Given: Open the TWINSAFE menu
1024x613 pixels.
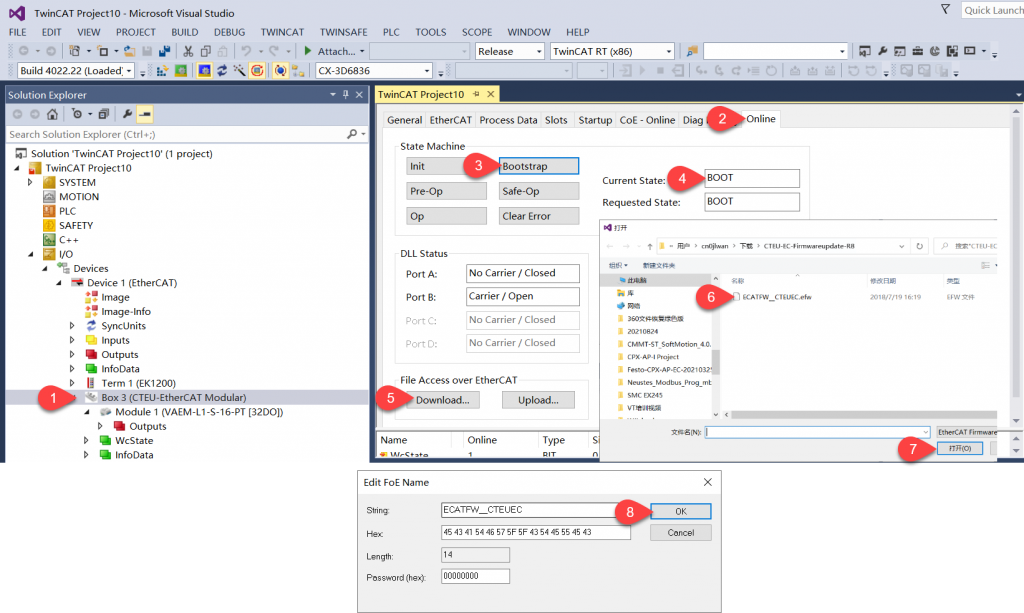Looking at the screenshot, I should [x=344, y=32].
